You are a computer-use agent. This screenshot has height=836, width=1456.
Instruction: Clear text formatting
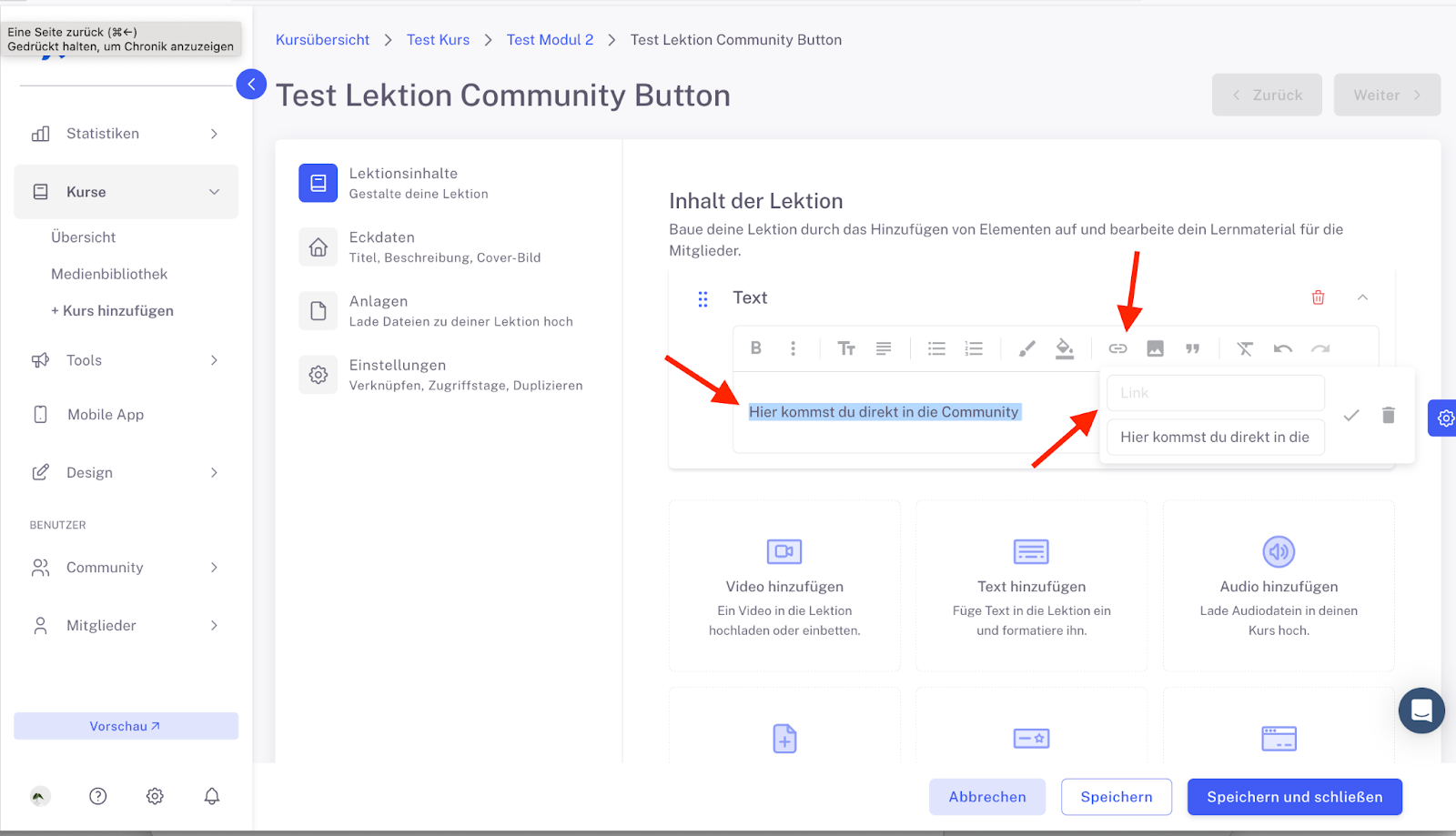(1245, 348)
